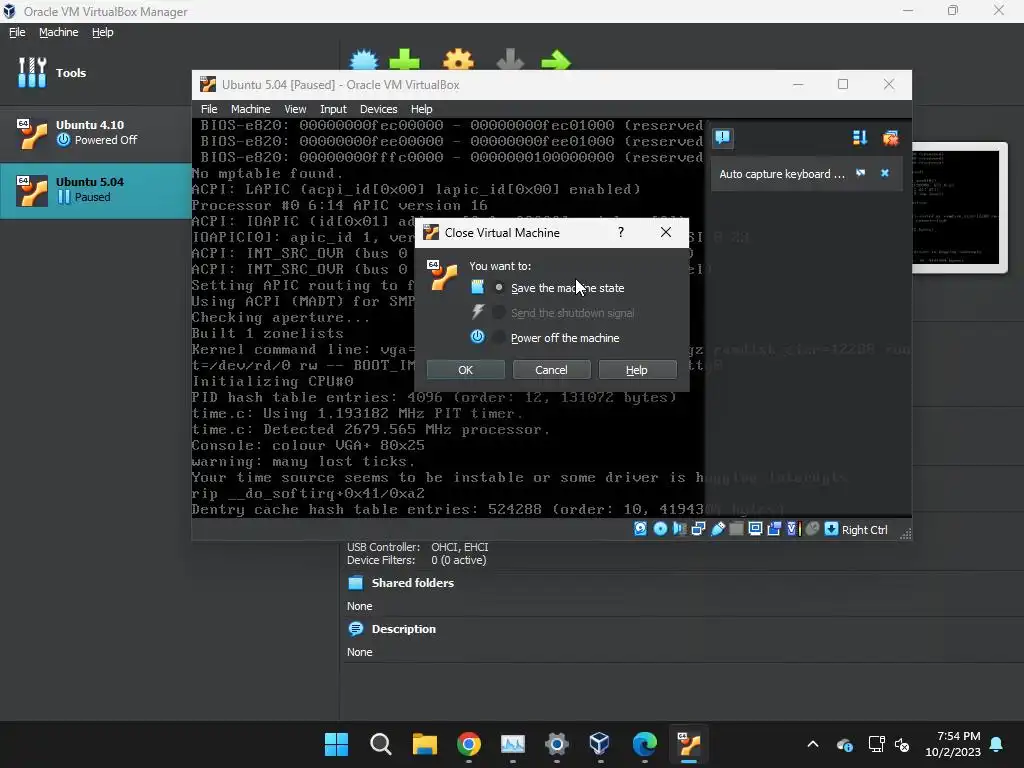
Task: Click the notification center icon in VM window
Action: pyautogui.click(x=722, y=137)
